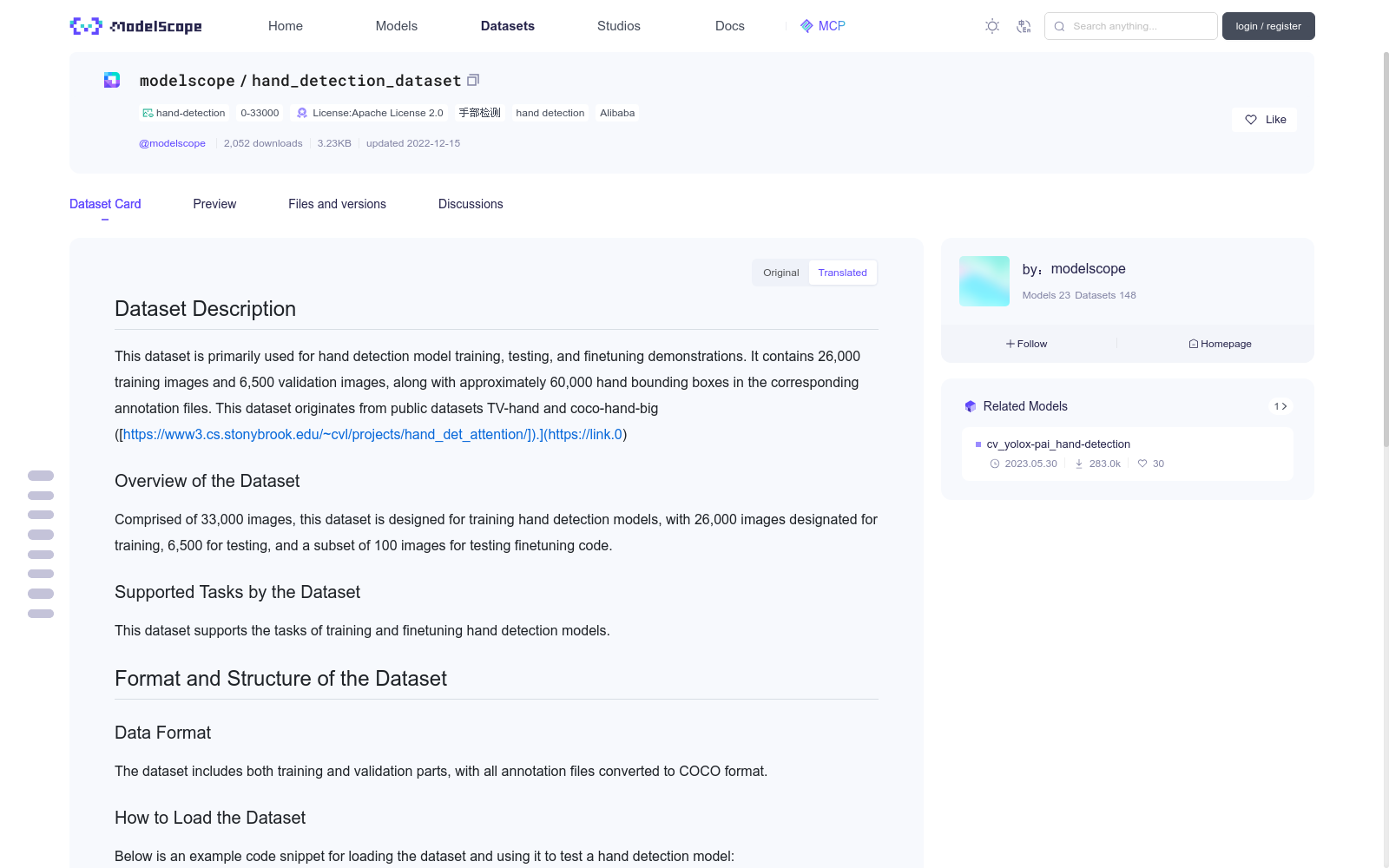Click the last table-of-contents sidebar marker
Screen dimensions: 1389x868
[41, 614]
